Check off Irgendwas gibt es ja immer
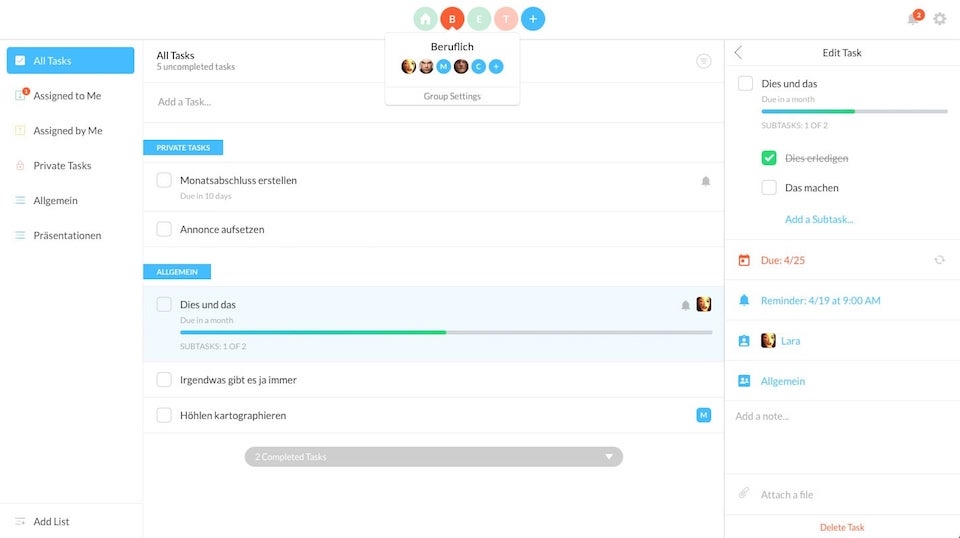960x538 pixels. pos(164,379)
